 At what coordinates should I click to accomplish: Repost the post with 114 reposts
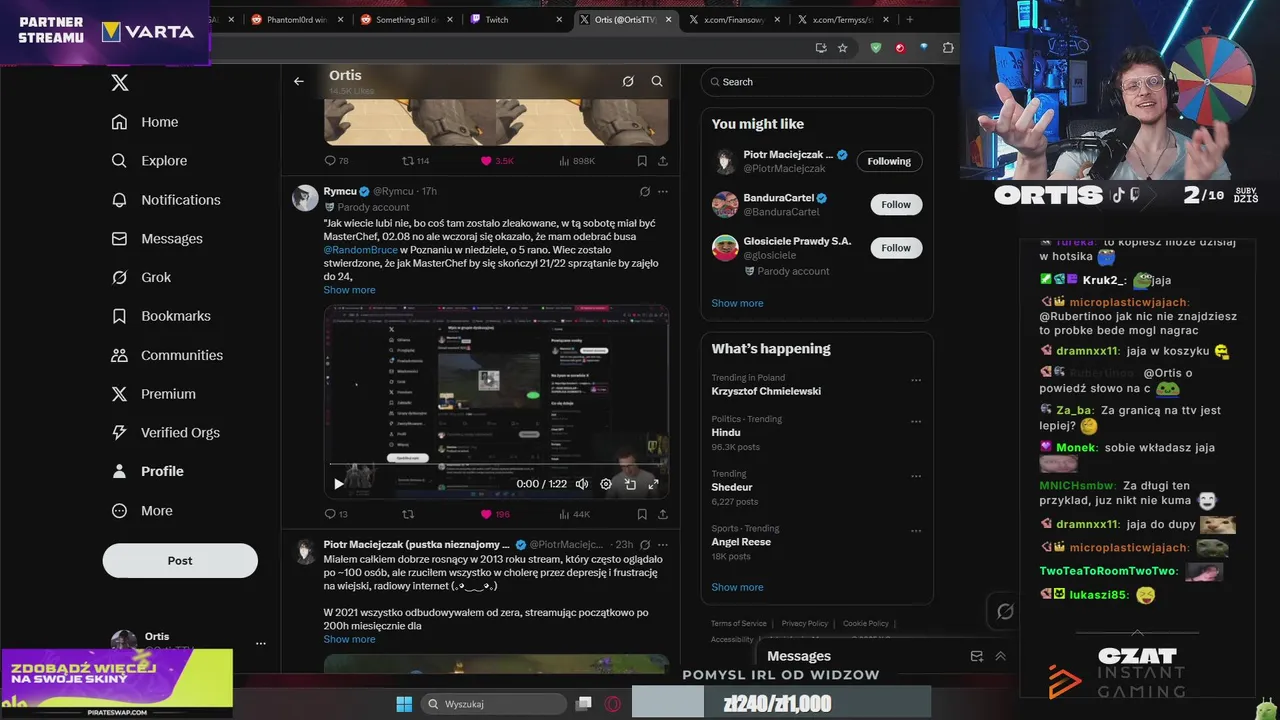(415, 161)
